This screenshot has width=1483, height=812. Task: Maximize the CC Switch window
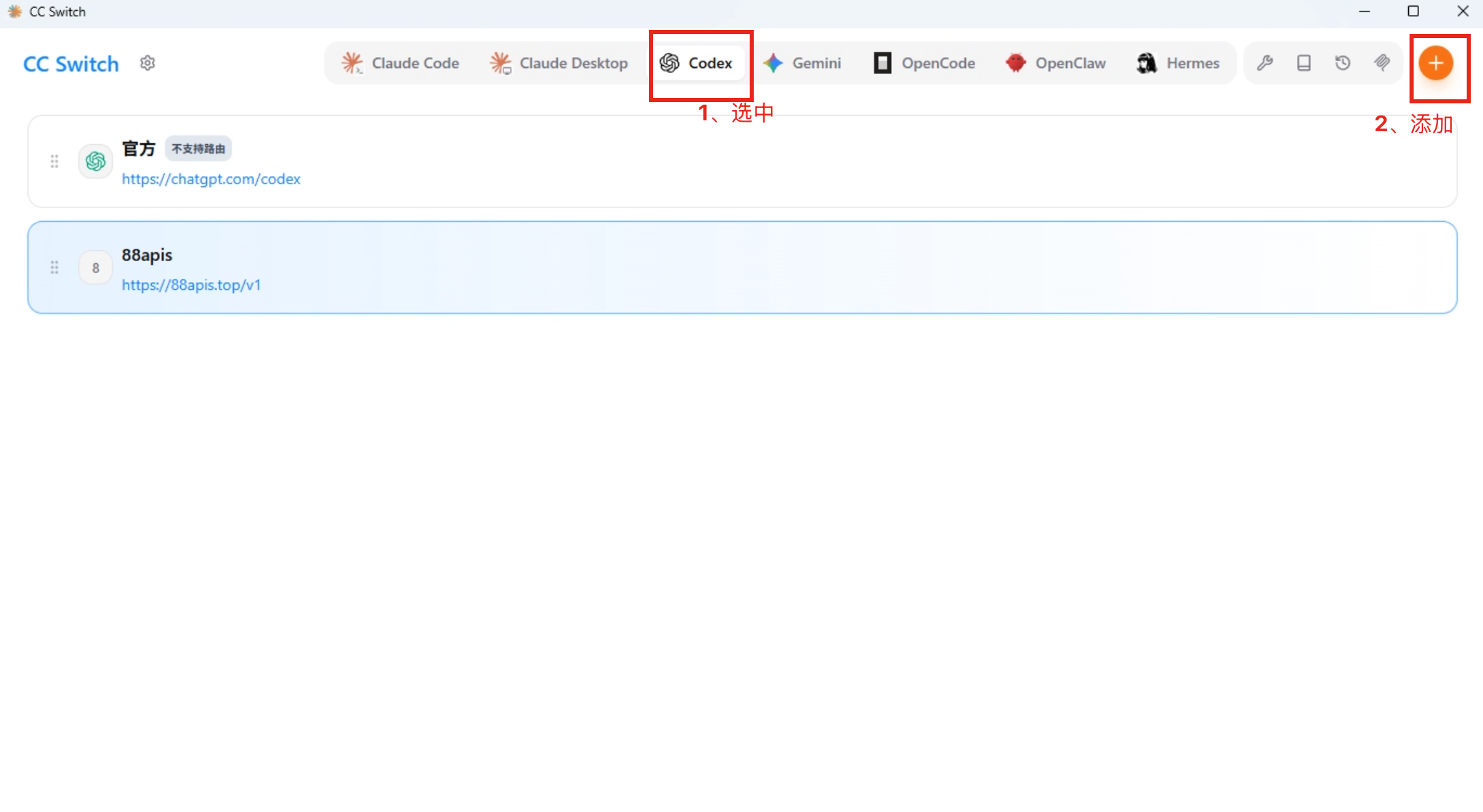coord(1413,12)
